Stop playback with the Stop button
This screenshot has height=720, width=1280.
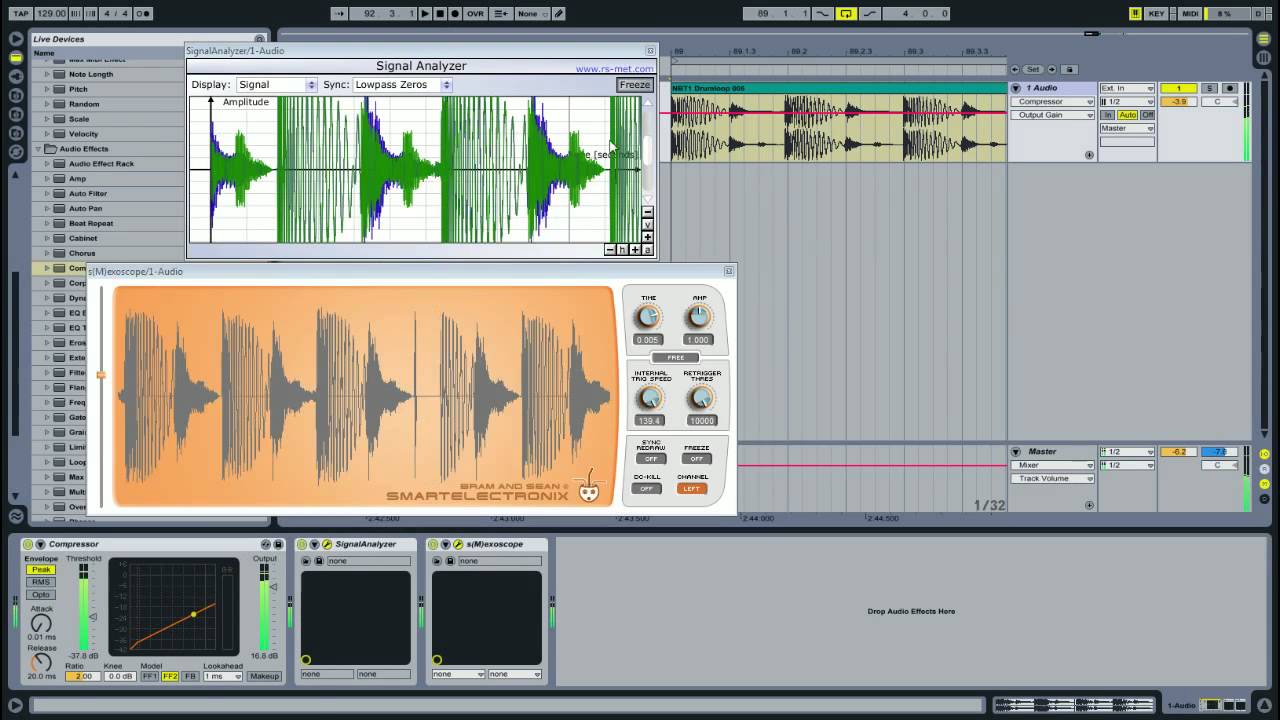pyautogui.click(x=440, y=14)
